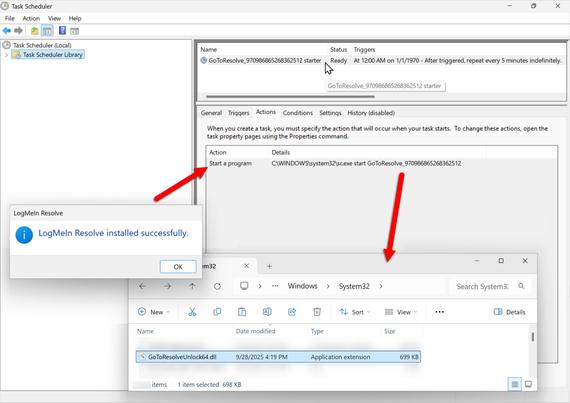Toggle the Show/Hide Action Pane toolbar icon
This screenshot has width=570, height=403.
pos(75,31)
